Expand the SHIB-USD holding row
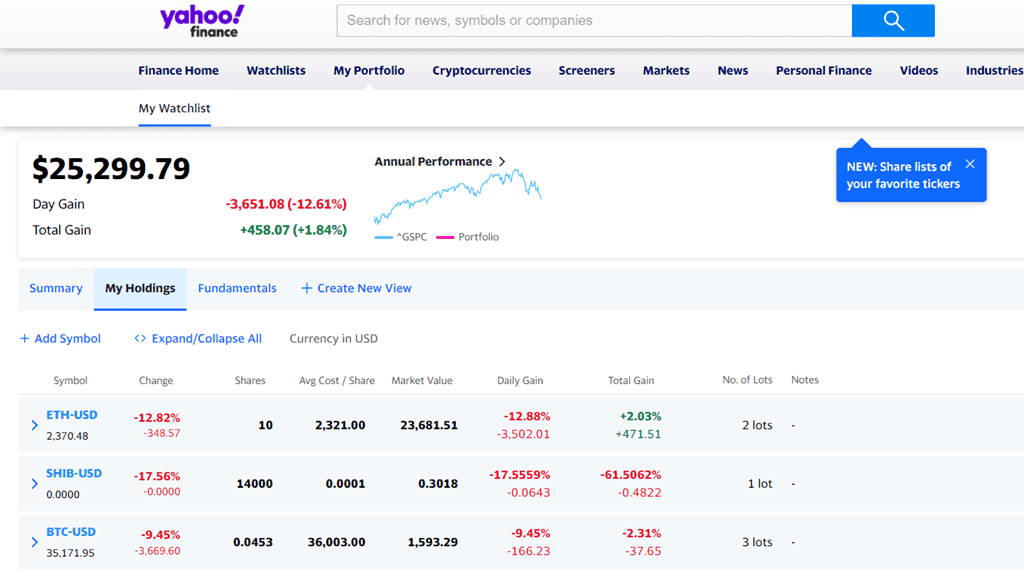 pos(35,484)
